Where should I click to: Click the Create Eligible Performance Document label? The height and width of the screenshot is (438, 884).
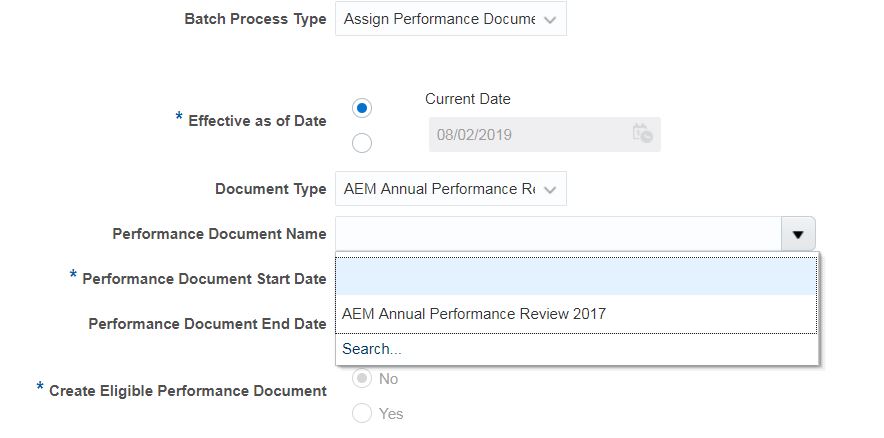click(x=188, y=391)
